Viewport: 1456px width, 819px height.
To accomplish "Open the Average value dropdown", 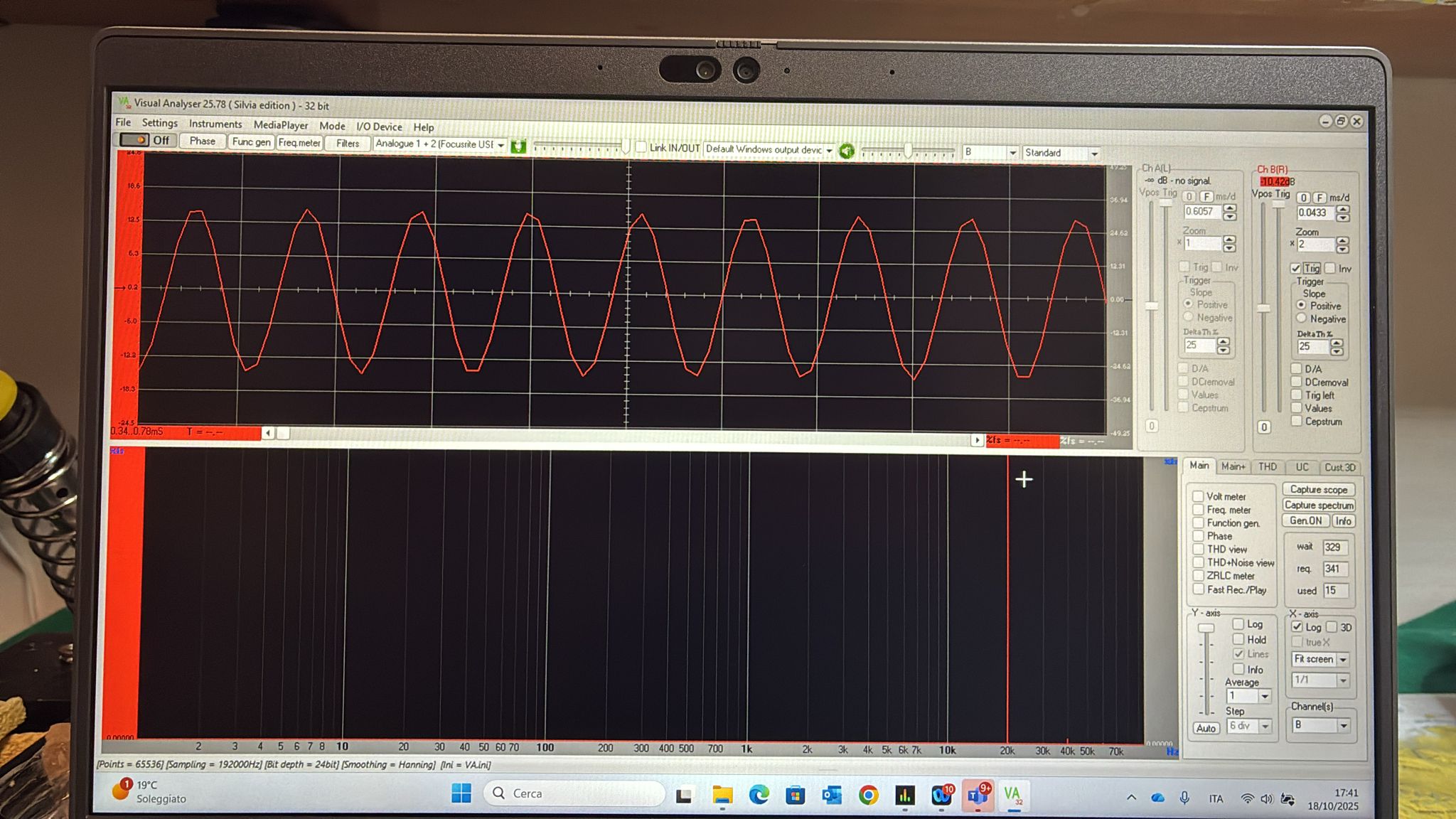I will 1265,697.
